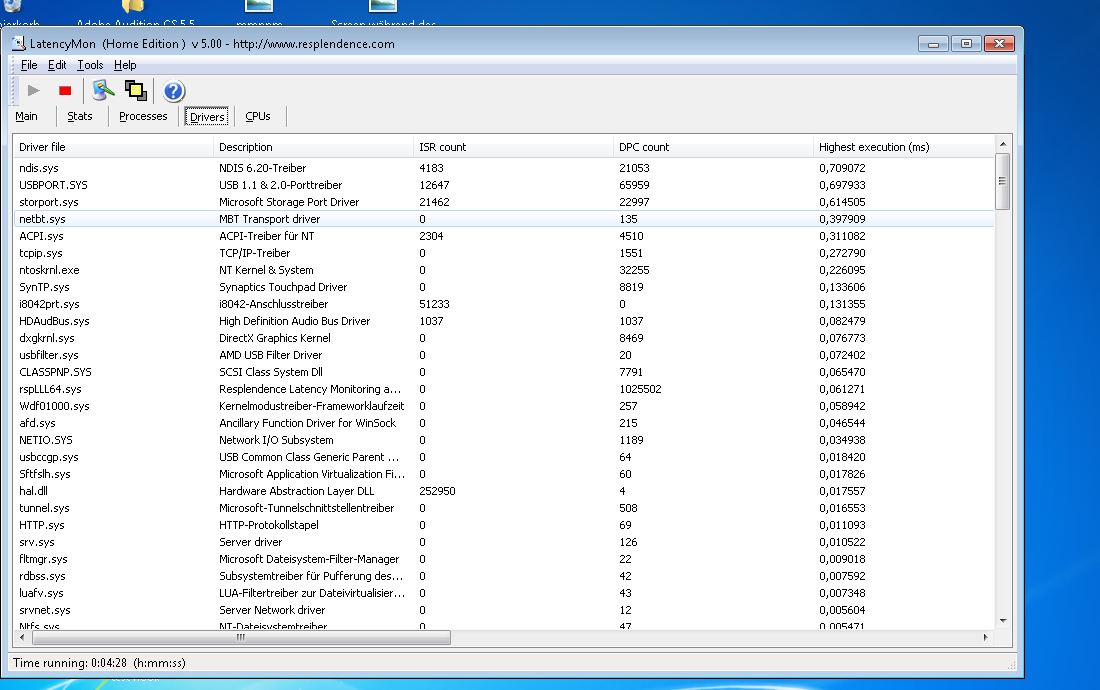Click the 1025502 DPC count cell
The width and height of the screenshot is (1100, 690).
coord(640,389)
